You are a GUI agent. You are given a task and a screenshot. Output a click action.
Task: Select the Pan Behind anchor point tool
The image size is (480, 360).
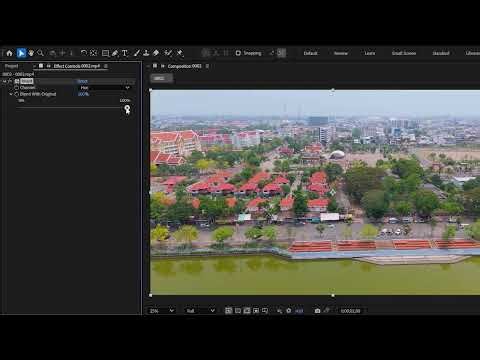click(x=94, y=53)
